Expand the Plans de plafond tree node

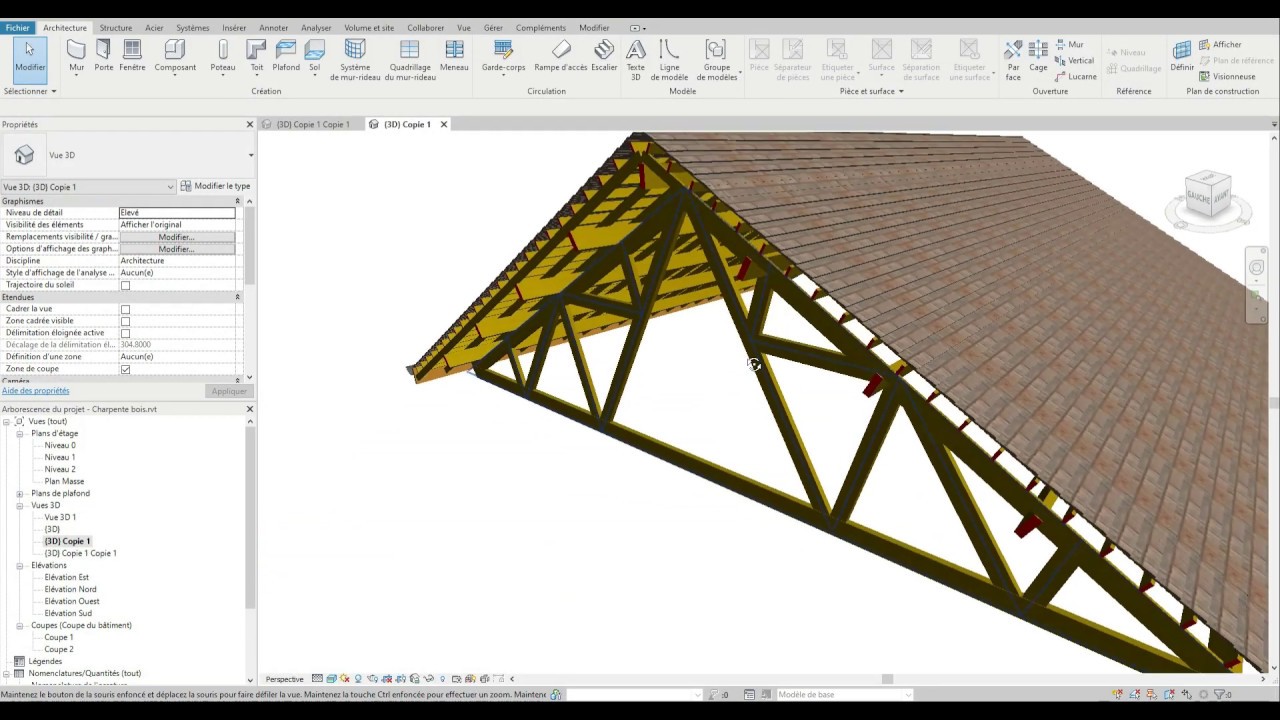tap(20, 493)
